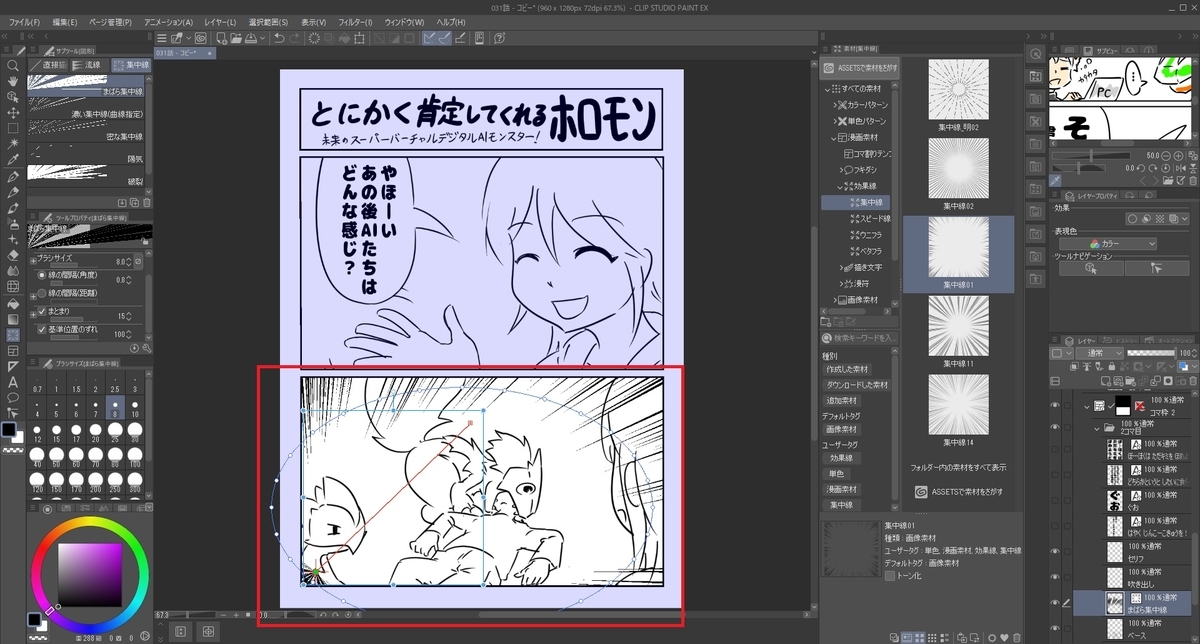This screenshot has width=1200, height=644.
Task: Click the 作成した素材 tag button
Action: pyautogui.click(x=845, y=369)
